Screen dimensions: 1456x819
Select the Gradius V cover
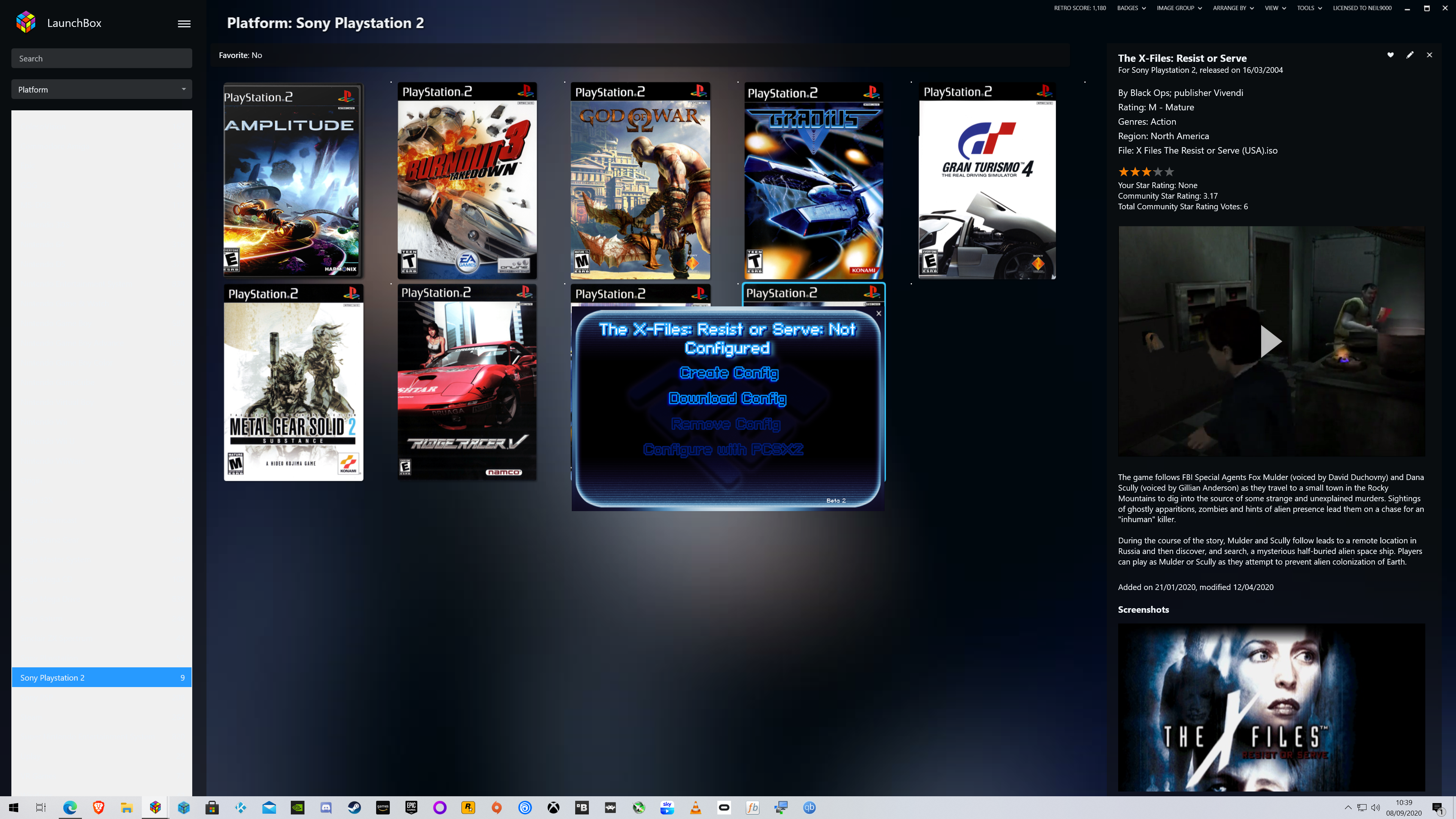(x=814, y=181)
